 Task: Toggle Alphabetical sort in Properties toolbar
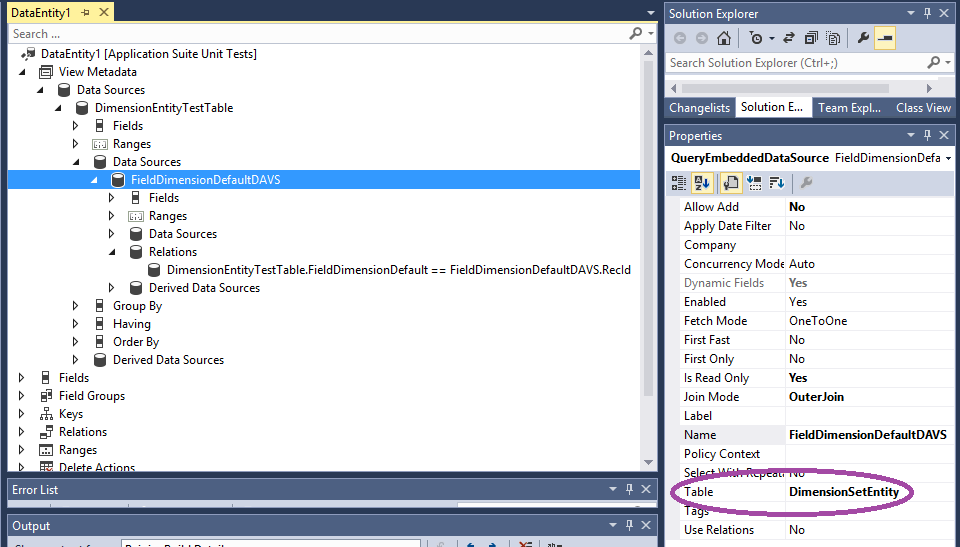[702, 182]
